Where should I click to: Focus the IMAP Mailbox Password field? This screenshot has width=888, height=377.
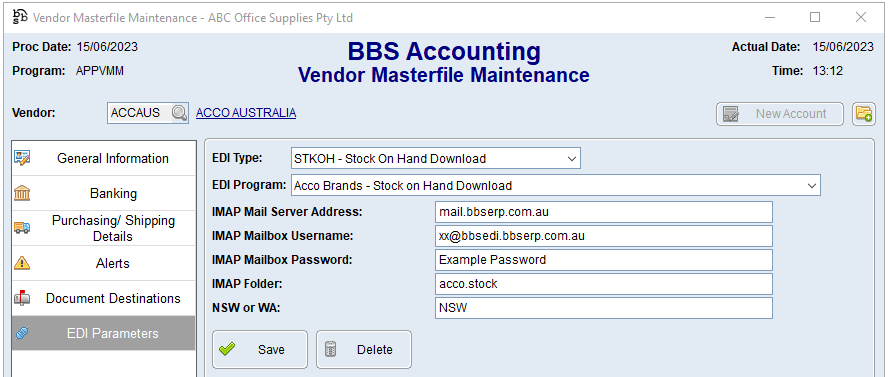(604, 260)
